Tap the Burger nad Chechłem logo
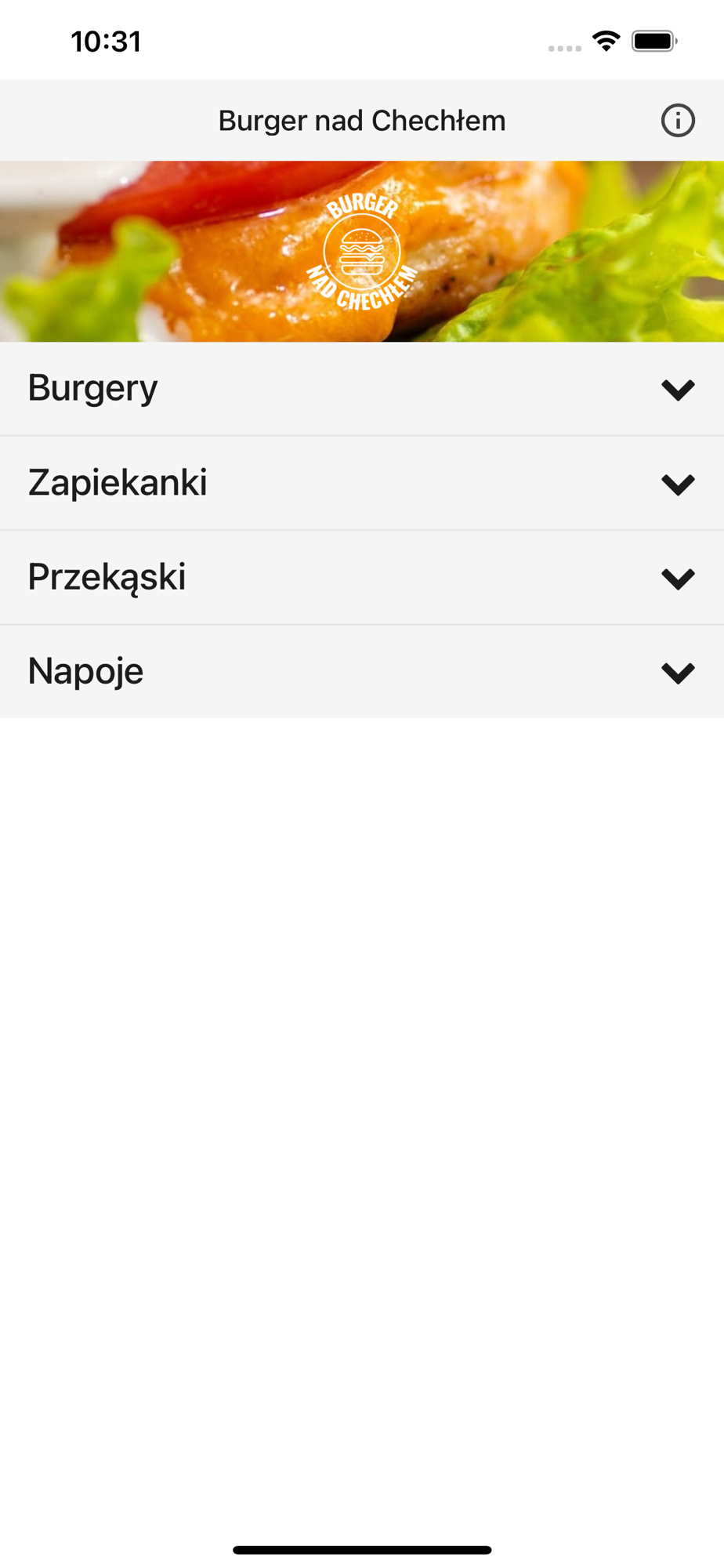Image resolution: width=724 pixels, height=1568 pixels. click(362, 252)
